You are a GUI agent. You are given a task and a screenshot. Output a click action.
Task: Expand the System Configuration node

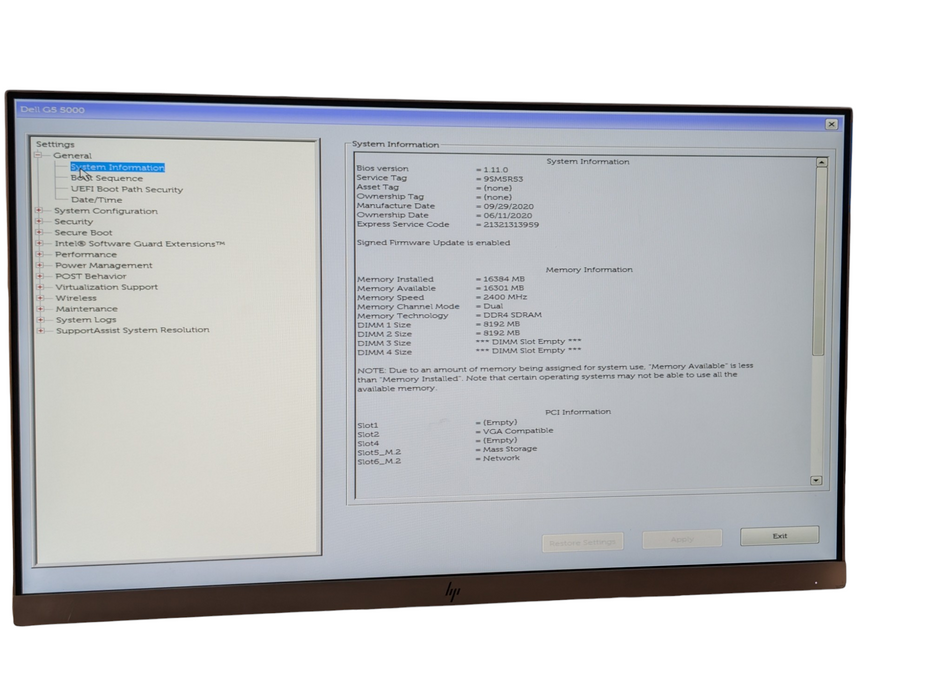pos(39,211)
